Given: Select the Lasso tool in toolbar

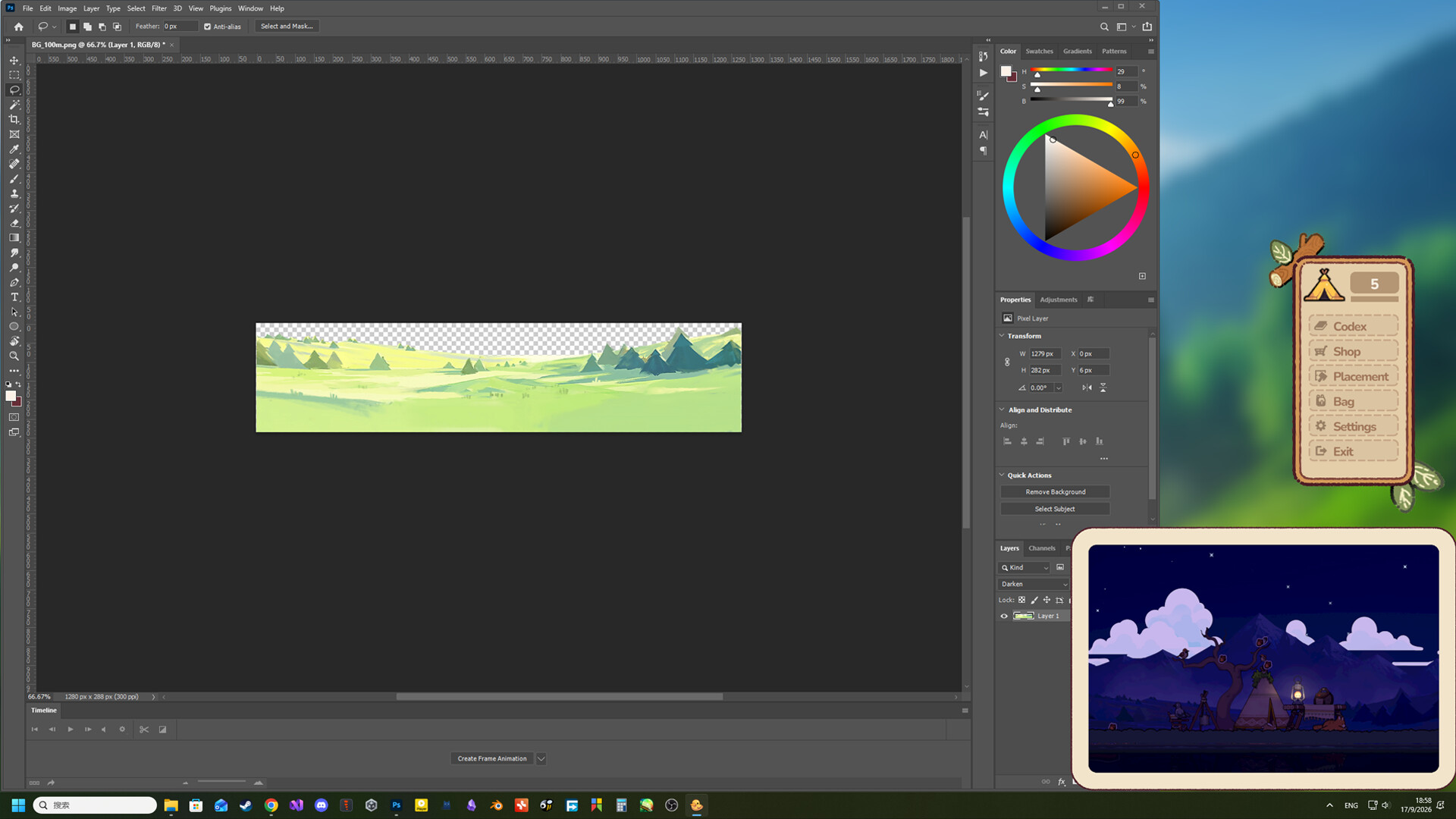Looking at the screenshot, I should coord(14,89).
